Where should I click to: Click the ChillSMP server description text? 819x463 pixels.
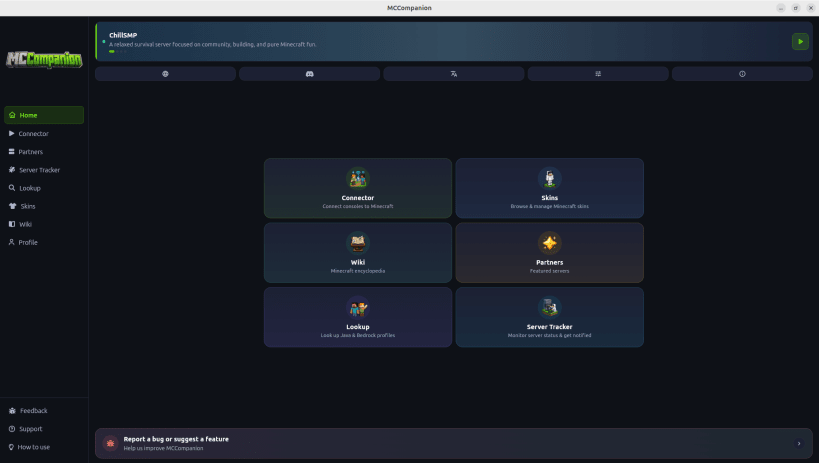coord(213,44)
